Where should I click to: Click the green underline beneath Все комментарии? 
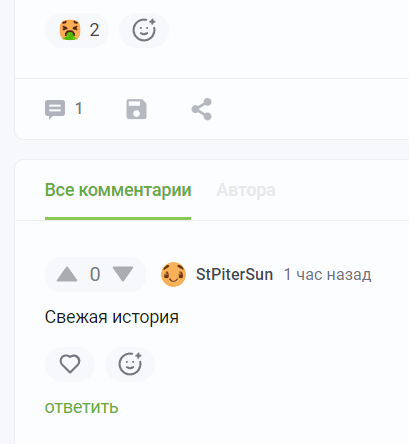tap(118, 218)
